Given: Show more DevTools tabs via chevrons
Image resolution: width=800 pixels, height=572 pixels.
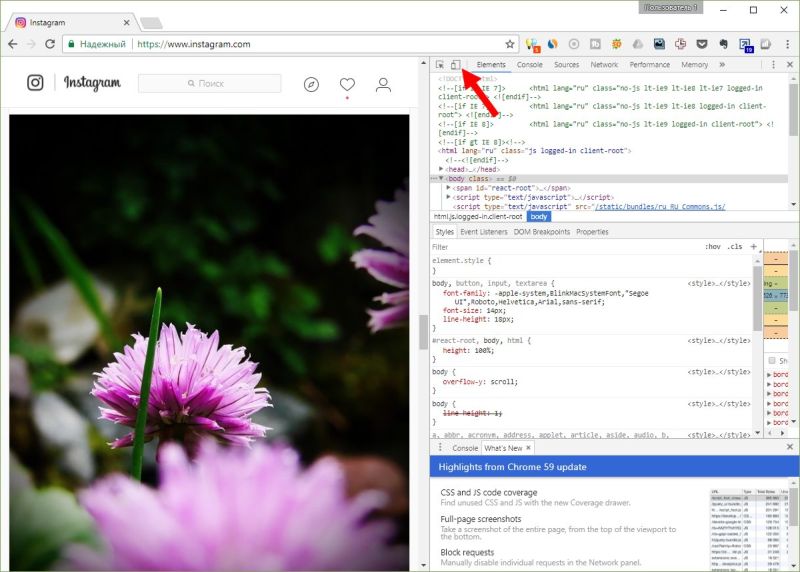Looking at the screenshot, I should tap(722, 65).
